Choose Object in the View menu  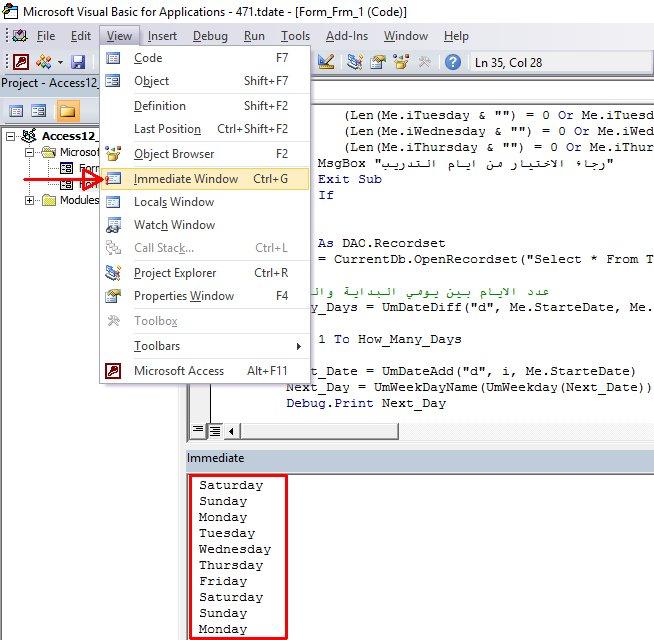pos(205,81)
